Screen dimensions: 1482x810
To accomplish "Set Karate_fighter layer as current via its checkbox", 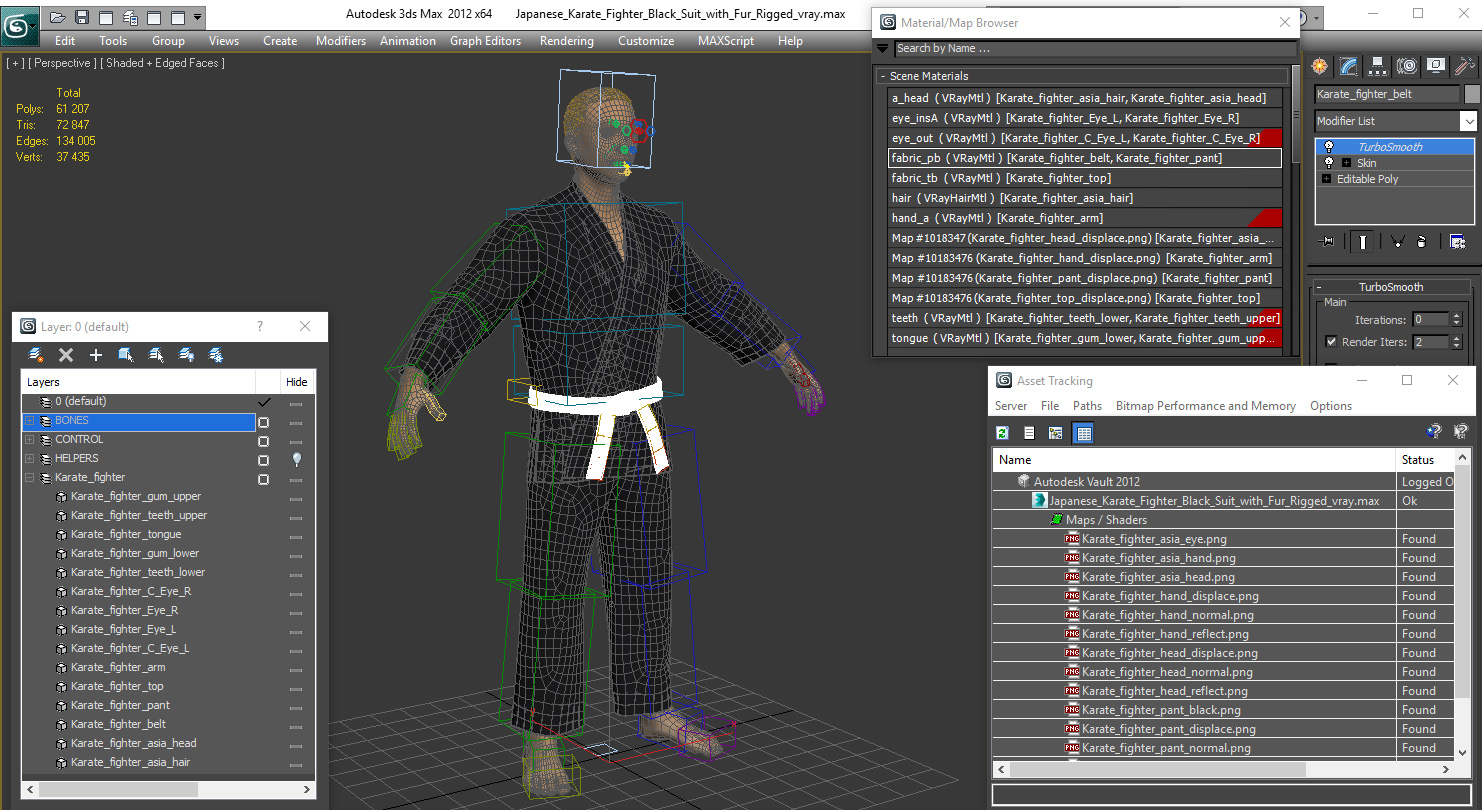I will (x=264, y=479).
